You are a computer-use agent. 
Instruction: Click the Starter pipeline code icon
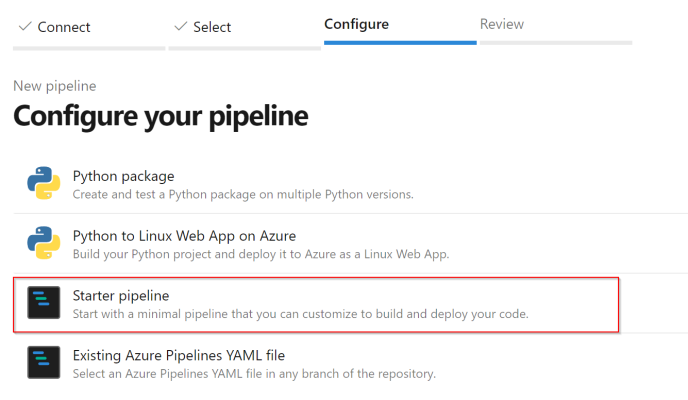pos(43,304)
